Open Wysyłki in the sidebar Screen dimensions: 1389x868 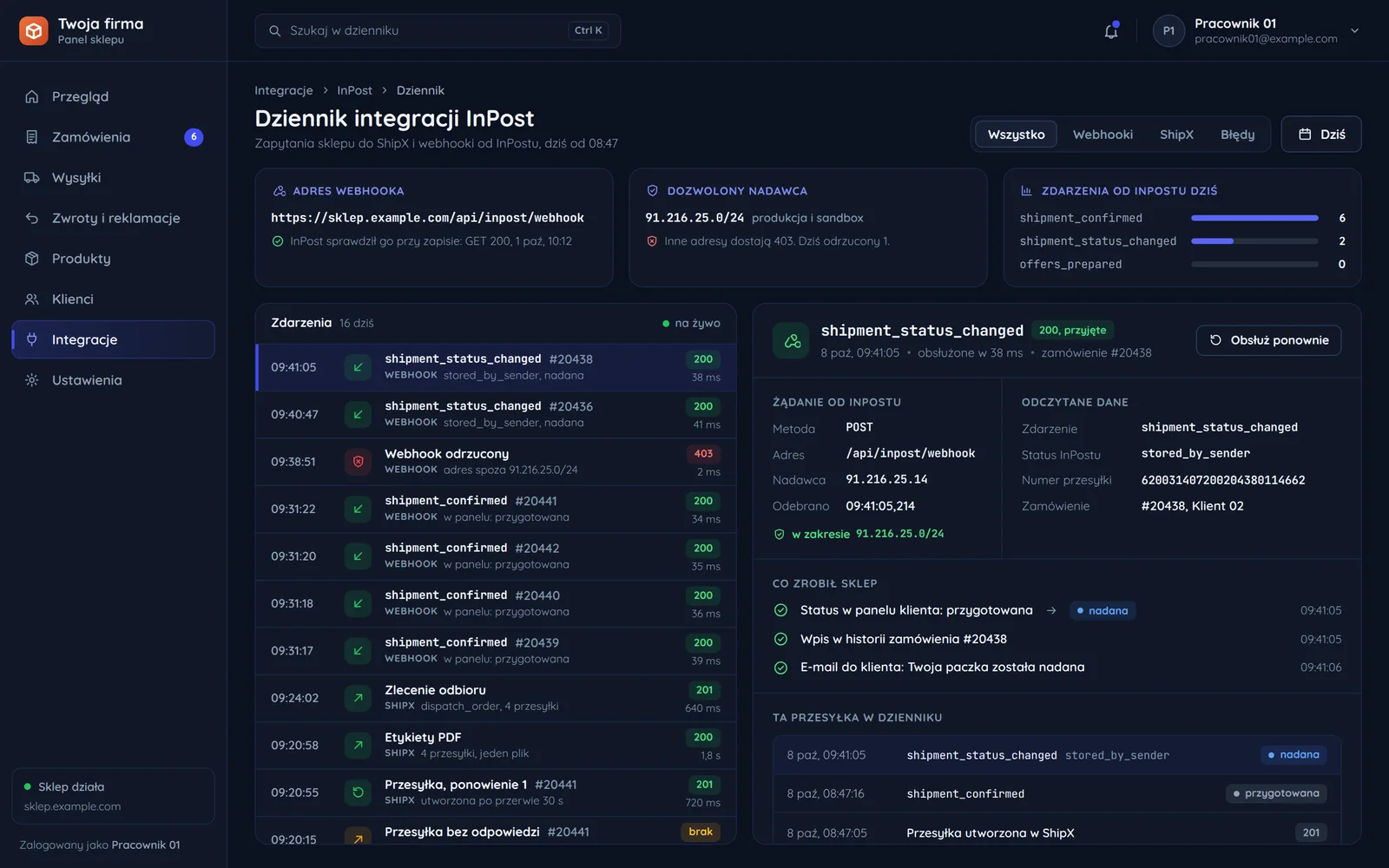tap(113, 178)
